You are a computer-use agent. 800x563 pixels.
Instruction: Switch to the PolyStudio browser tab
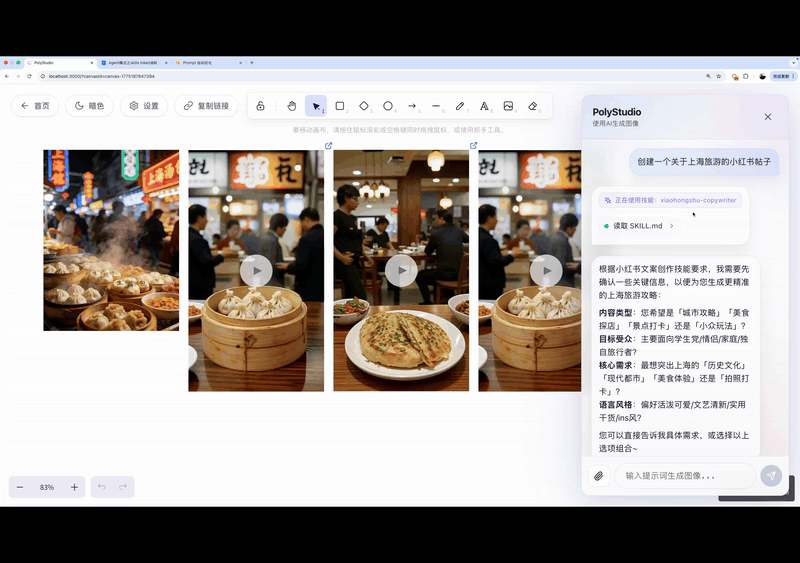pos(60,63)
